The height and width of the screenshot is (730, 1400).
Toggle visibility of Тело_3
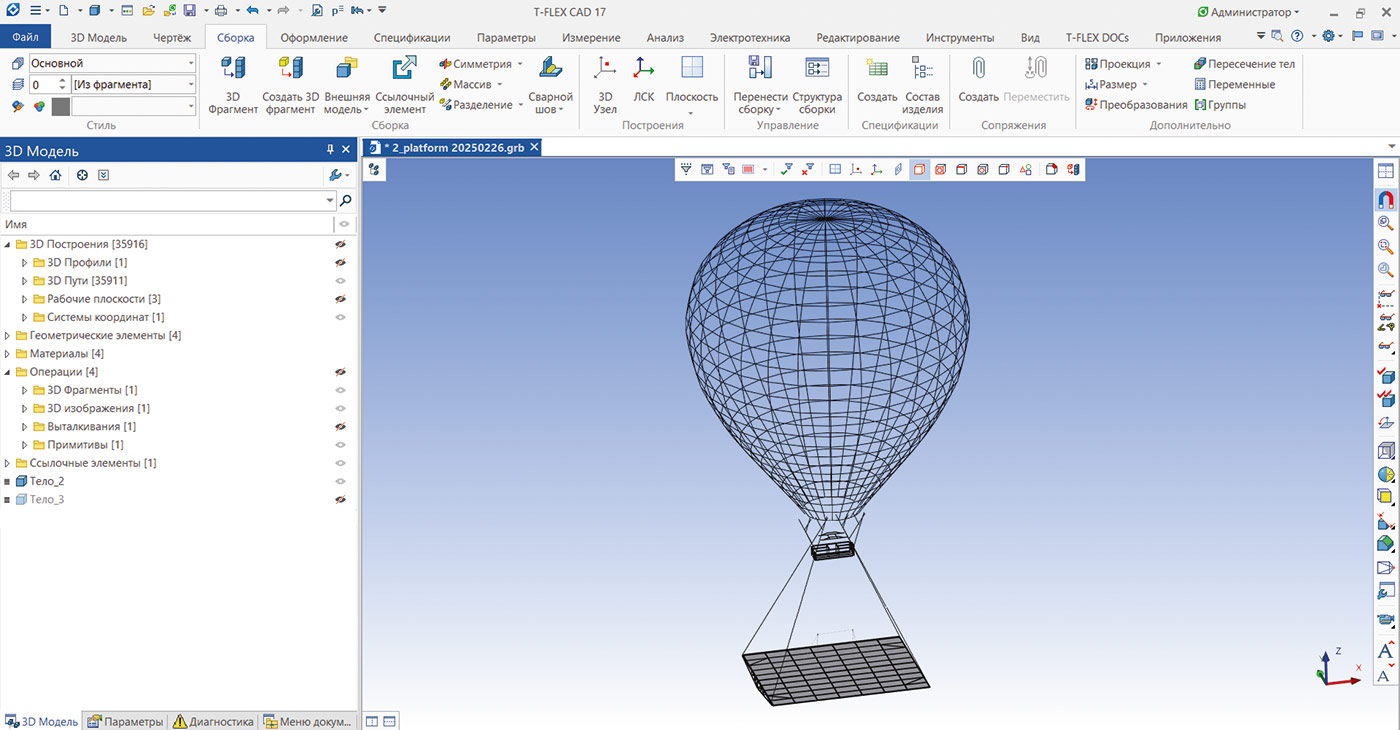(x=340, y=499)
